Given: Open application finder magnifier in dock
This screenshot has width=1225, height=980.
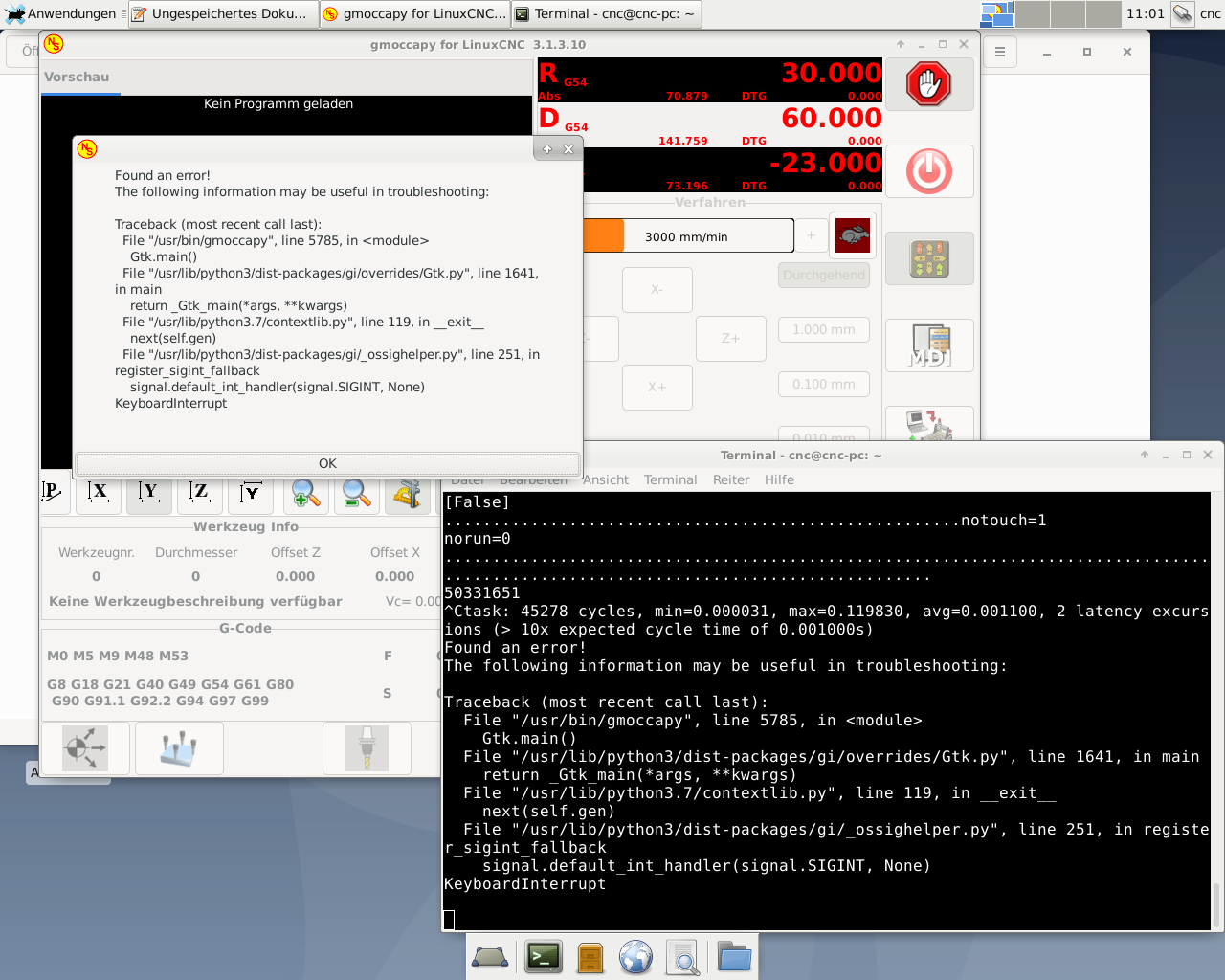Looking at the screenshot, I should [x=682, y=957].
